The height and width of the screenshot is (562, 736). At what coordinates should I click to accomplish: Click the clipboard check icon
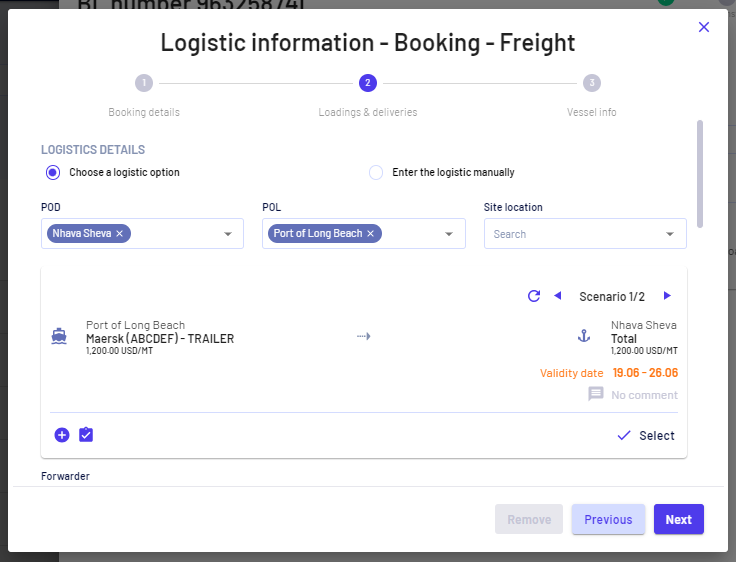coord(86,435)
